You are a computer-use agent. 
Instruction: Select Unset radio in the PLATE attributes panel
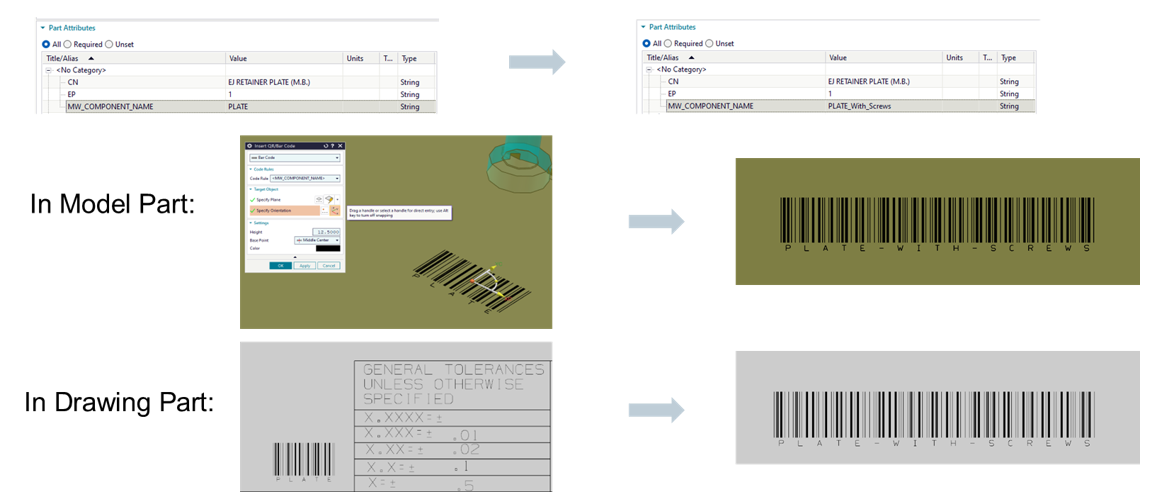coord(109,44)
